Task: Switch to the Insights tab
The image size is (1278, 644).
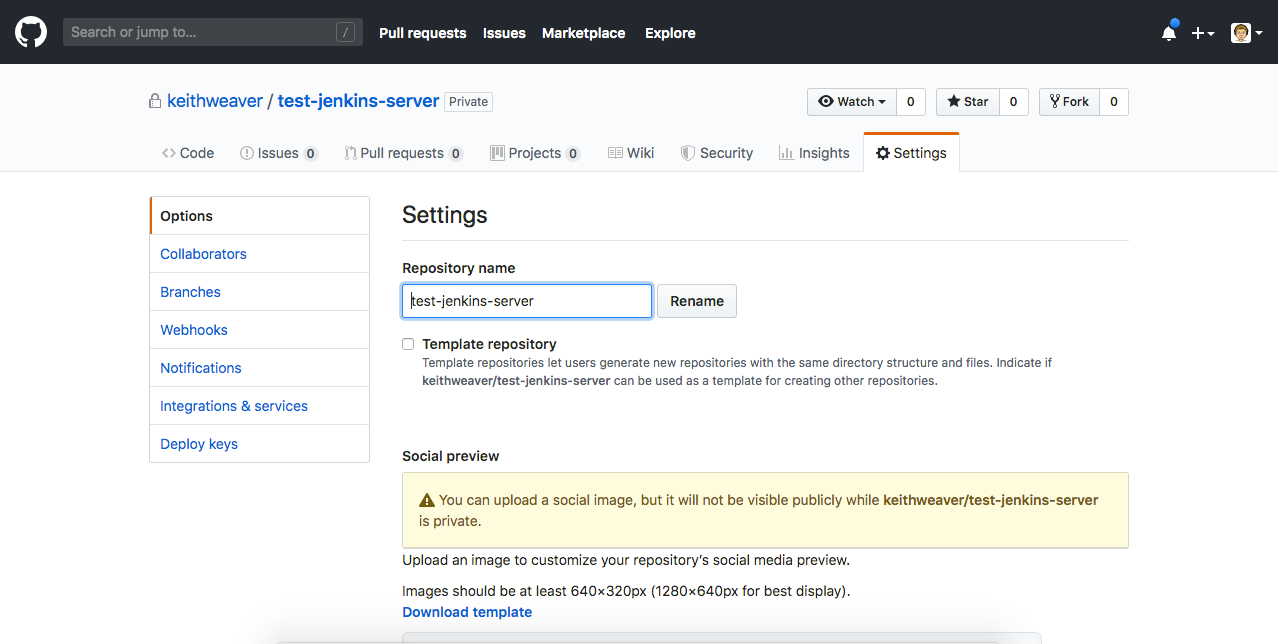Action: 814,153
